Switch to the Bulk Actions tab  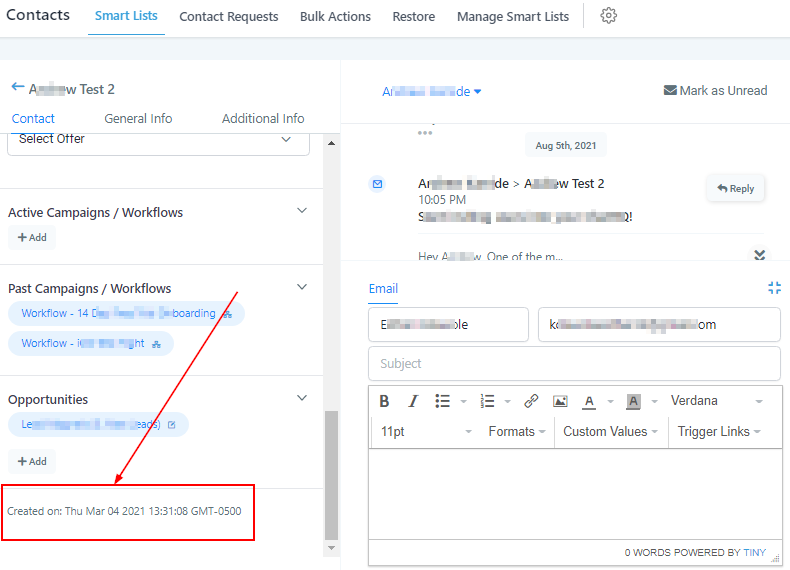pyautogui.click(x=335, y=17)
